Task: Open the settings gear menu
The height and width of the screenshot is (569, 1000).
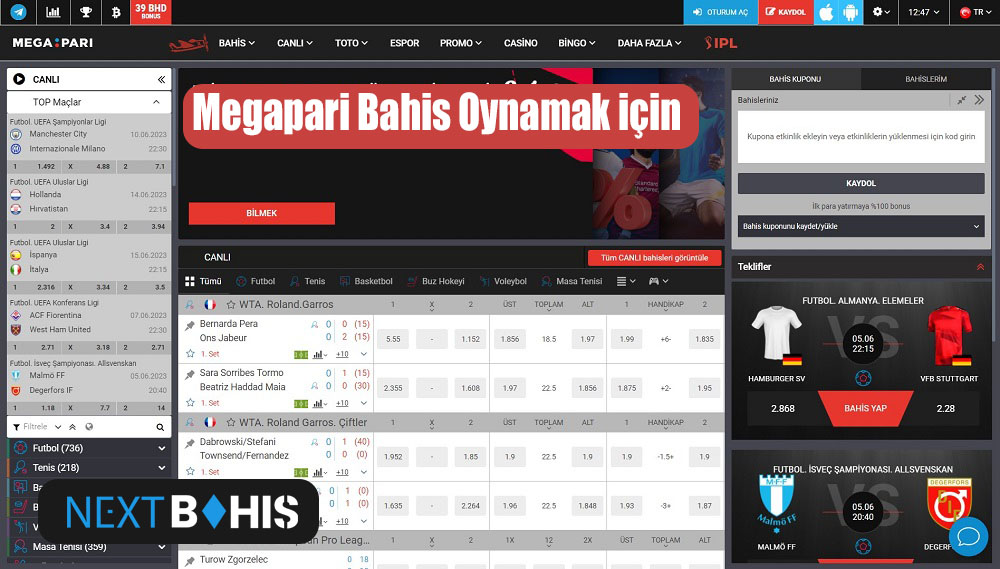Action: [881, 12]
